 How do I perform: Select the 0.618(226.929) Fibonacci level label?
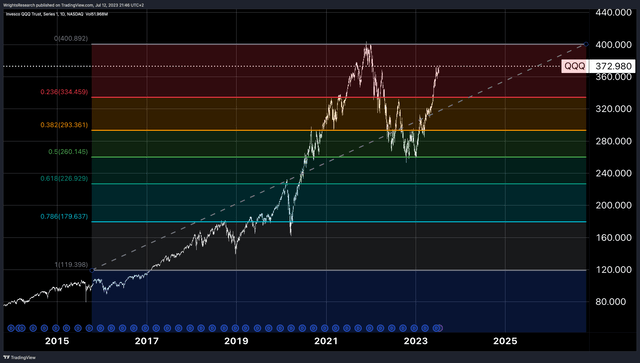(x=64, y=178)
